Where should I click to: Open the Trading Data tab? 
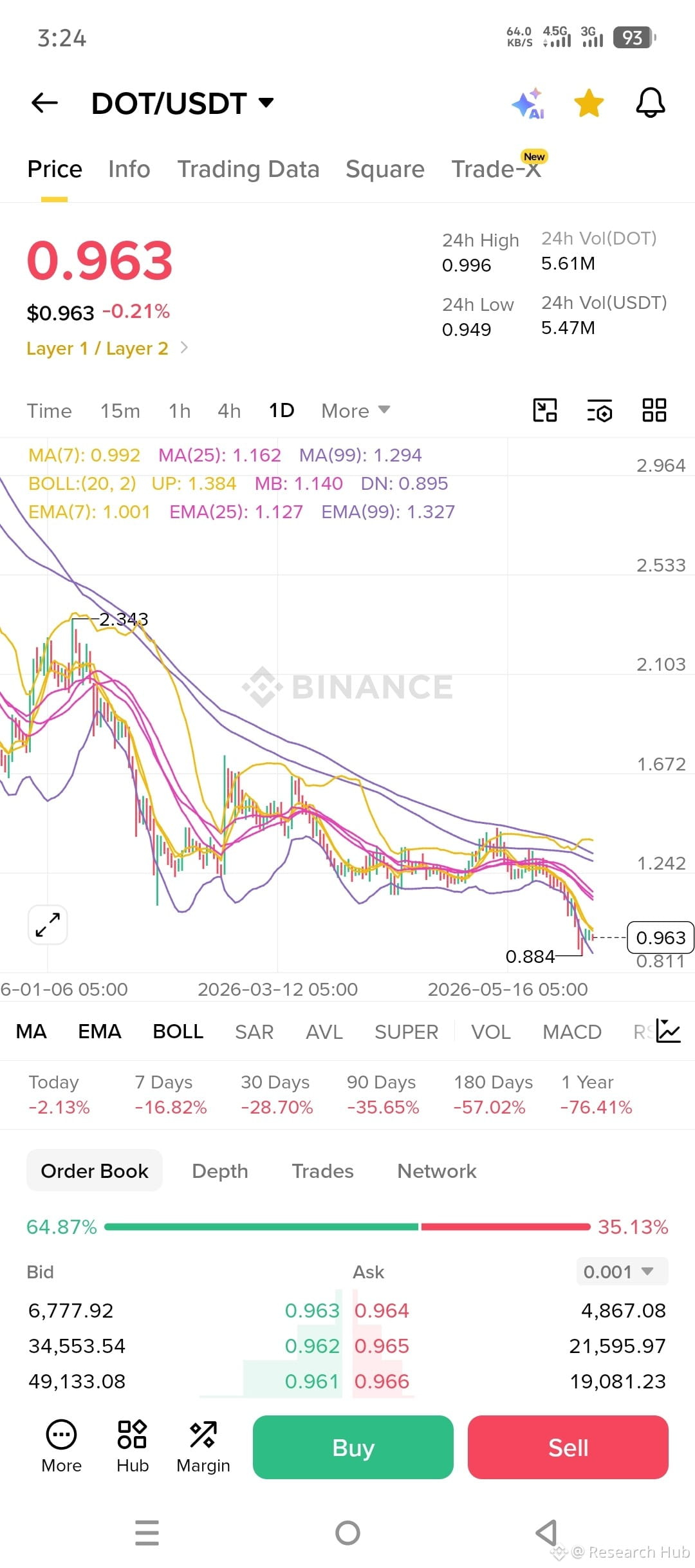tap(248, 169)
